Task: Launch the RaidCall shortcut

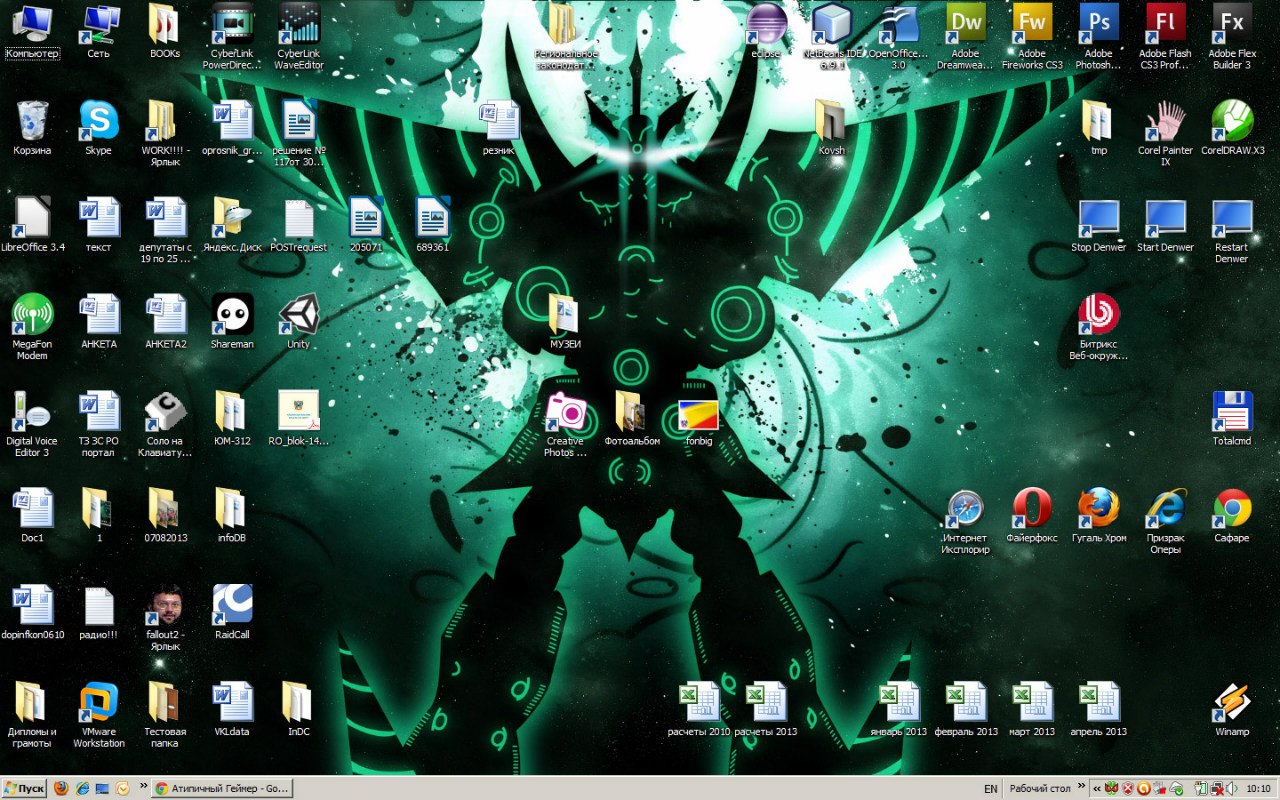Action: coord(232,612)
